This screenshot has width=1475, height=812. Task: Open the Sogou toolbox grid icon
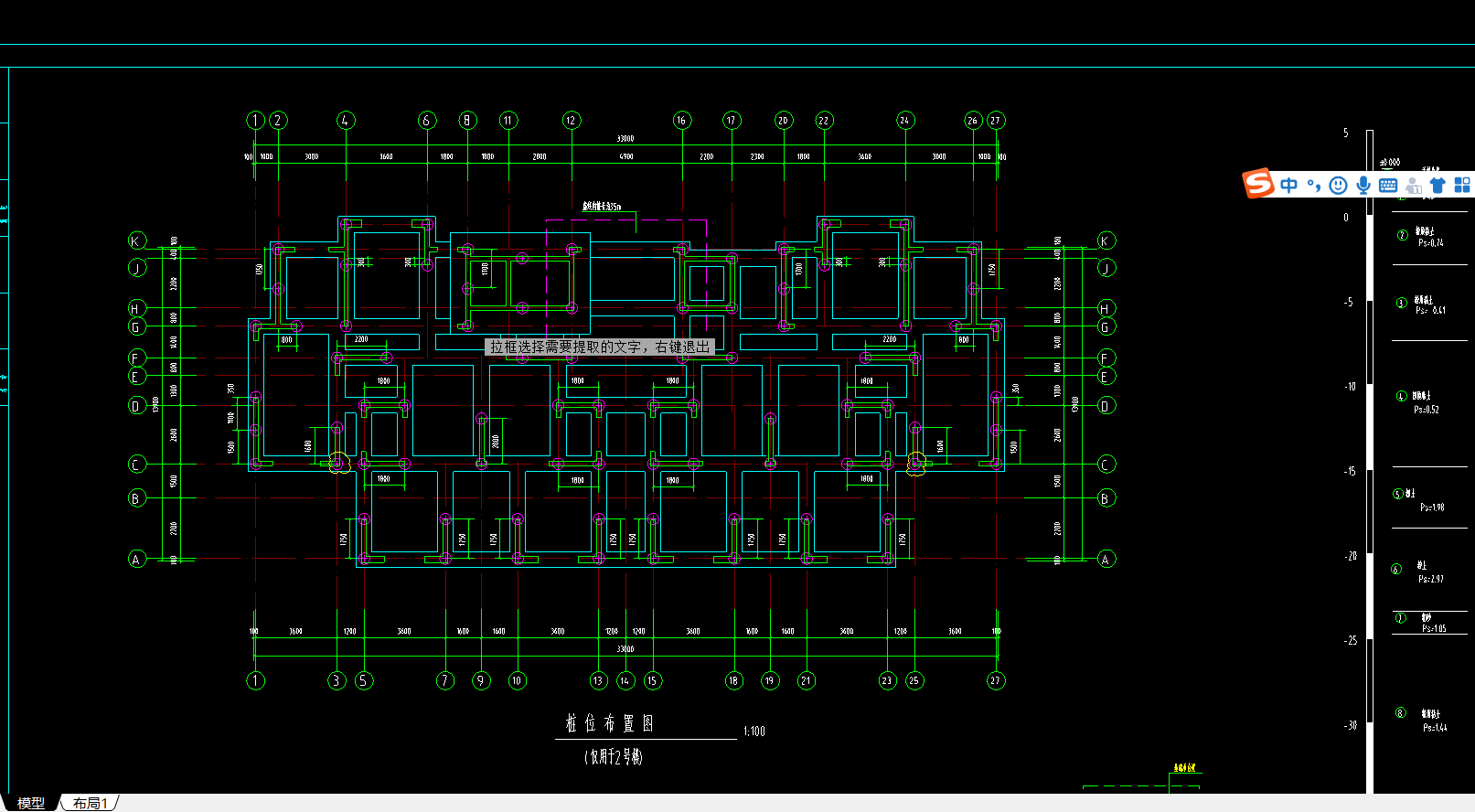(1462, 186)
